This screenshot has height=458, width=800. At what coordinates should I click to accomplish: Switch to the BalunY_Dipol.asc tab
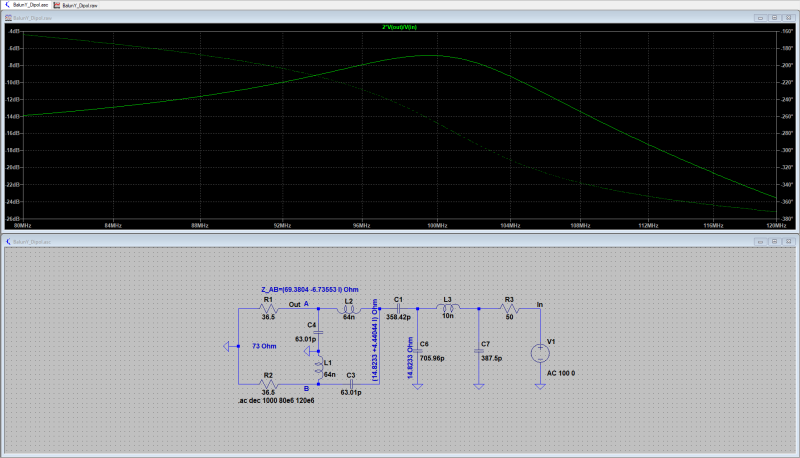tap(27, 5)
